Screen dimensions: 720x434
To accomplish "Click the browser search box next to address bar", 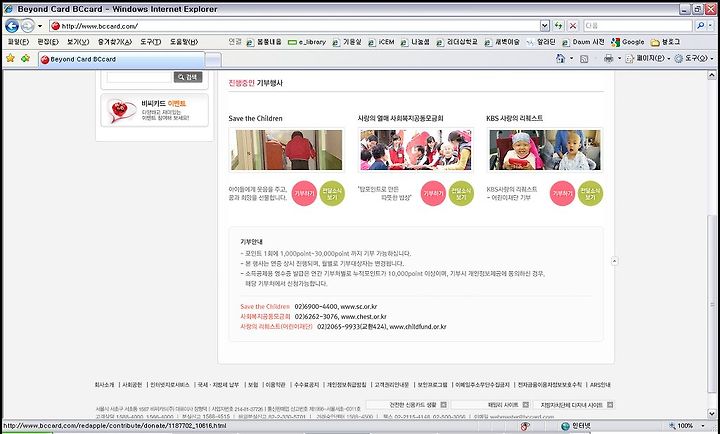I will (x=637, y=26).
